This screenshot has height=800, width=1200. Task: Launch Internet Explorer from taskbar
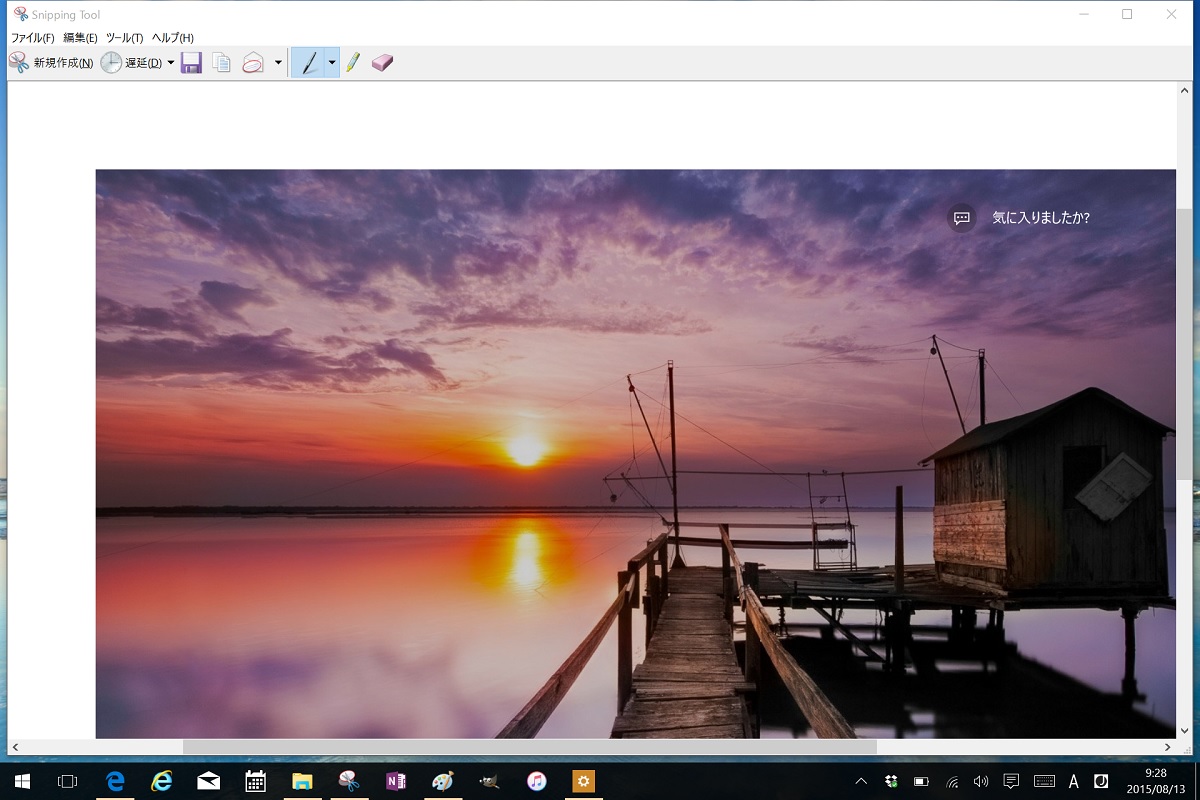162,781
